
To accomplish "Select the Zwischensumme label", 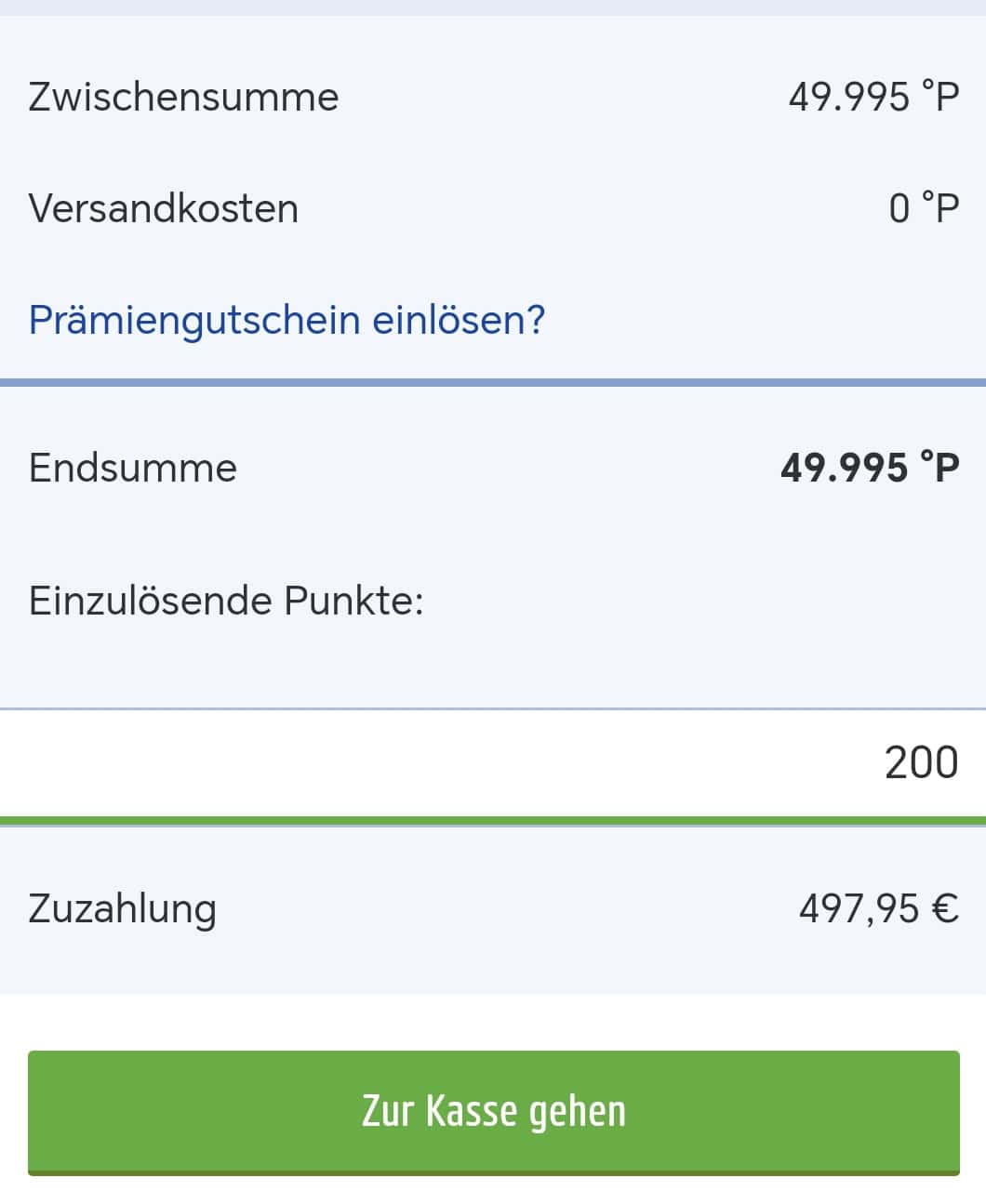I will [183, 97].
